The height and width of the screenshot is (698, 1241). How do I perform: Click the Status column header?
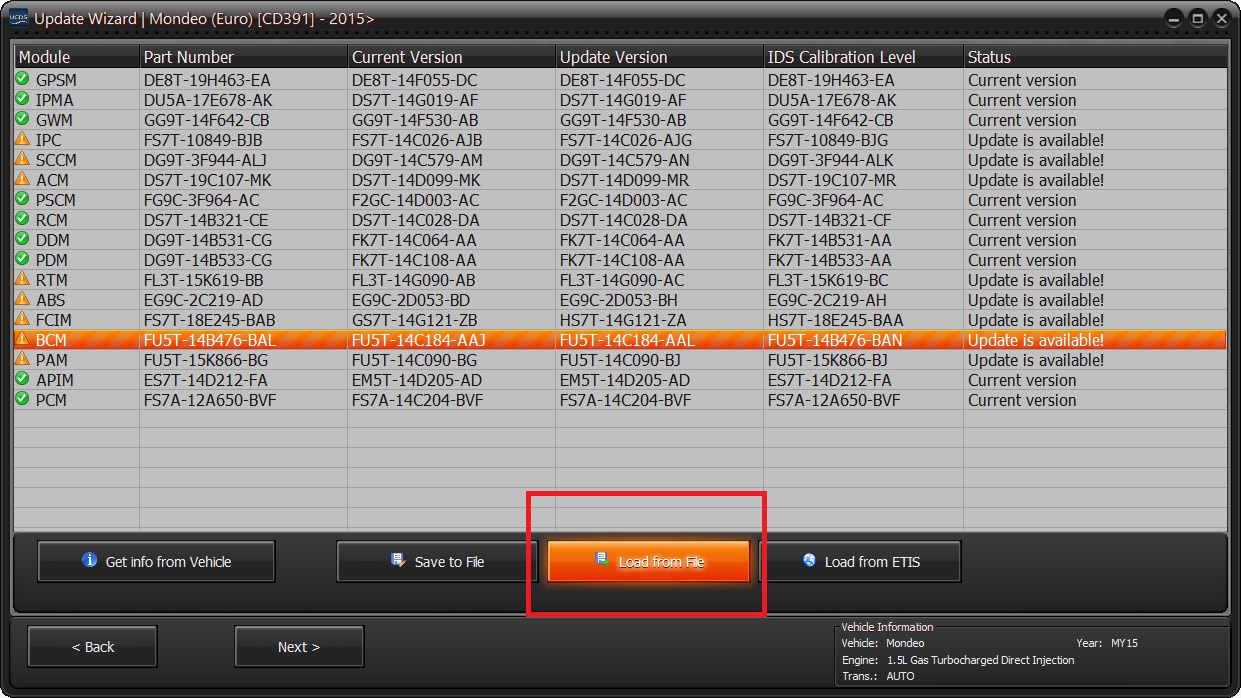[x=1094, y=57]
